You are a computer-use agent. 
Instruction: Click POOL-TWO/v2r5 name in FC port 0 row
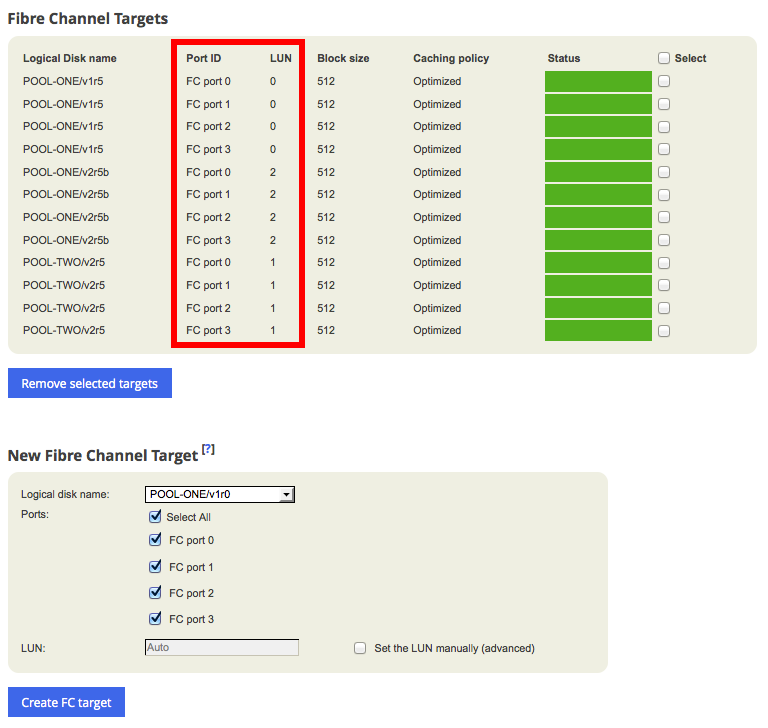(x=64, y=262)
